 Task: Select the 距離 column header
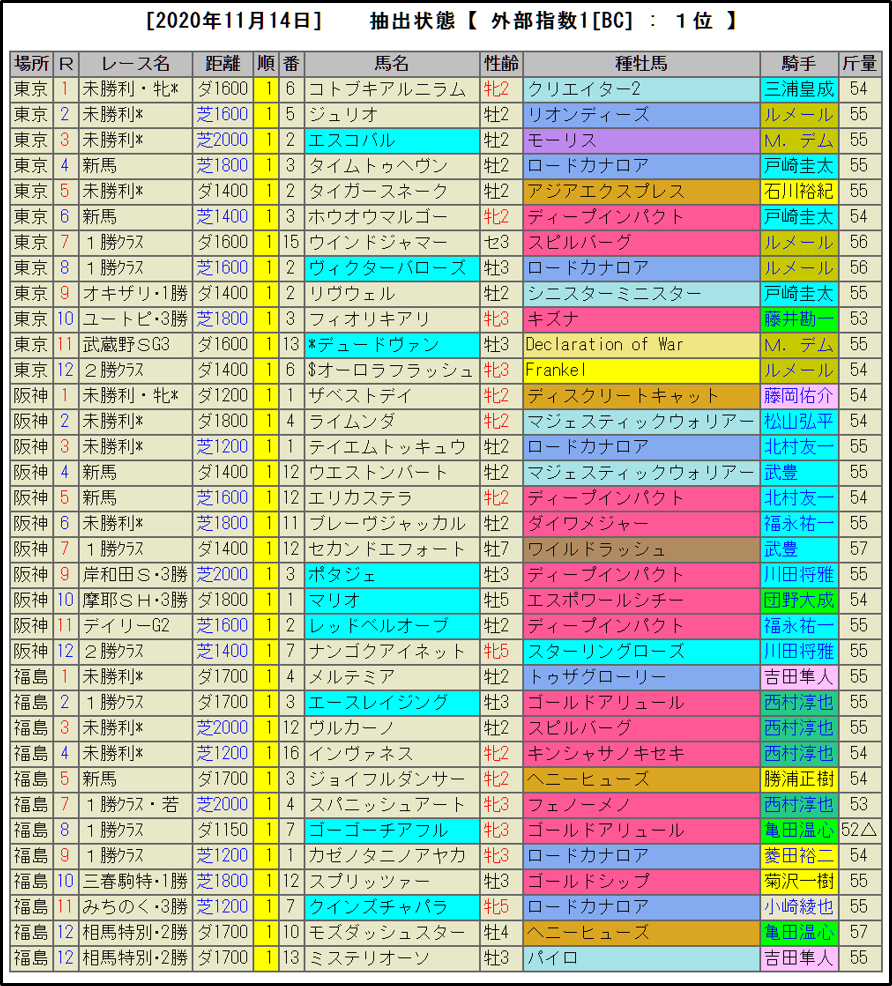click(x=222, y=64)
